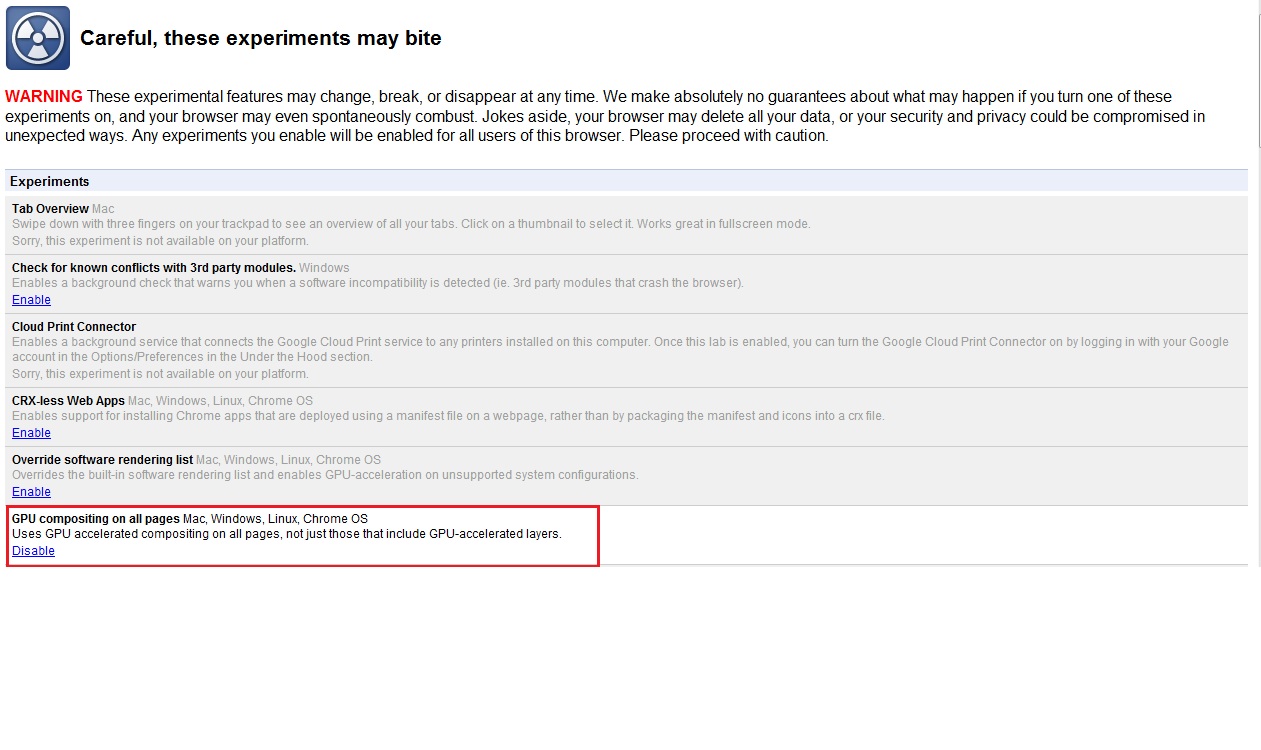The width and height of the screenshot is (1261, 750).
Task: Click the 'Uses GPU accelerated compositing' description
Action: (287, 534)
